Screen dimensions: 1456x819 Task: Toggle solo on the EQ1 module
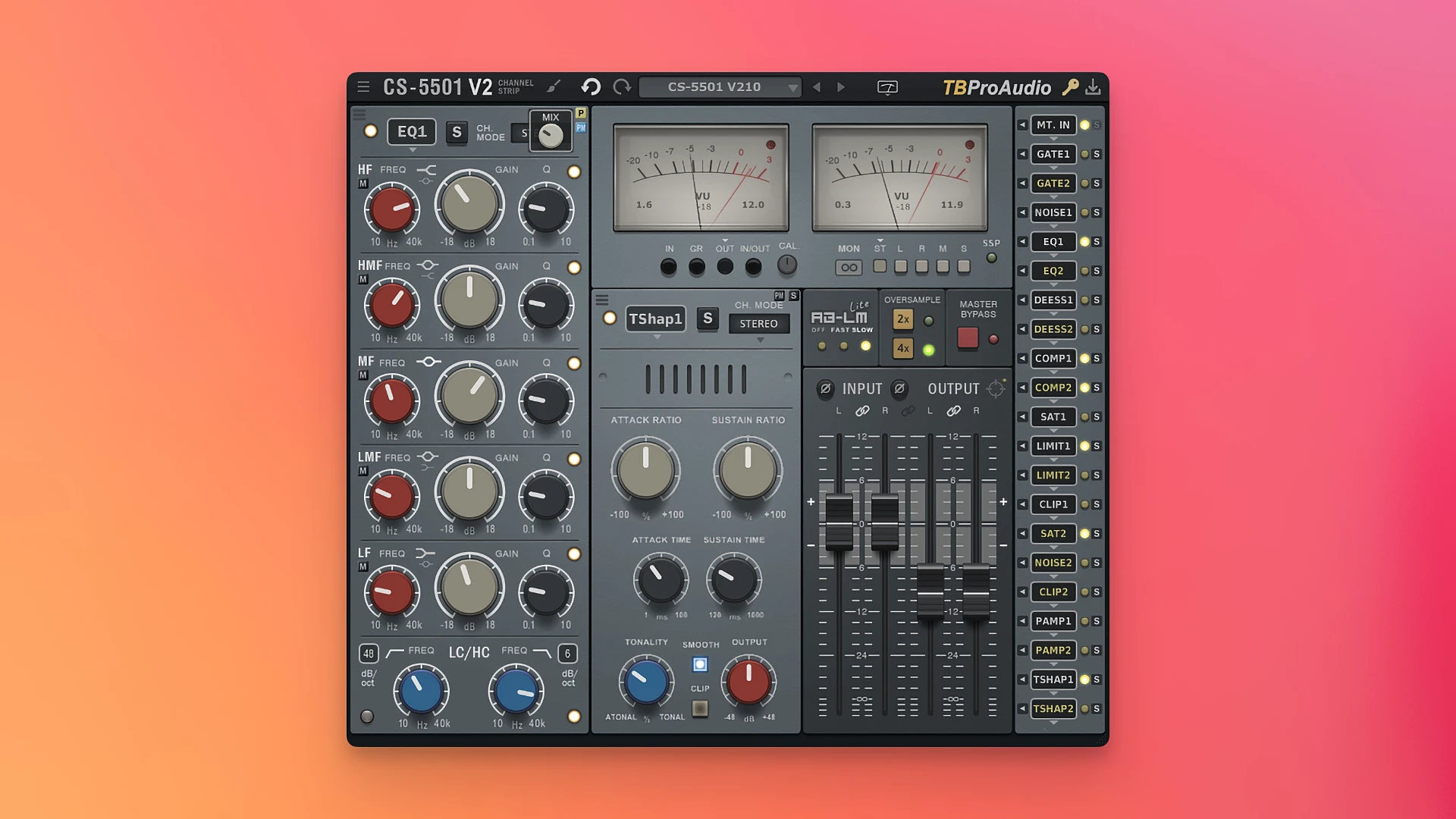pos(457,131)
